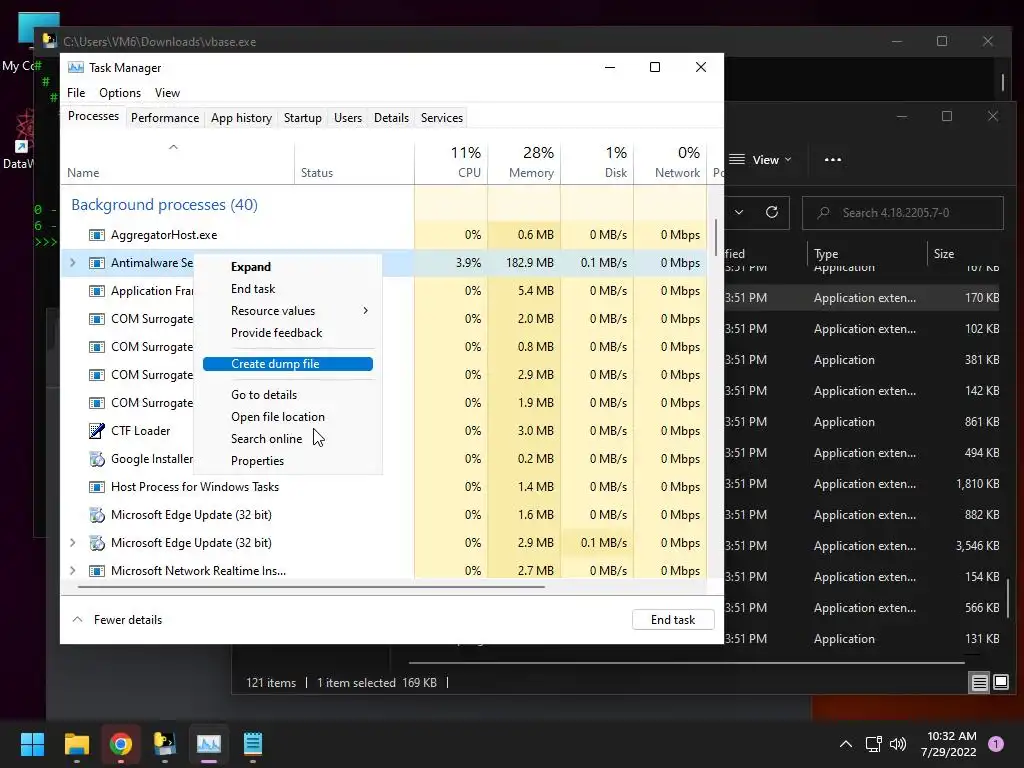Select Expand in the context menu
Screen dimensions: 1024x768
pyautogui.click(x=288, y=267)
